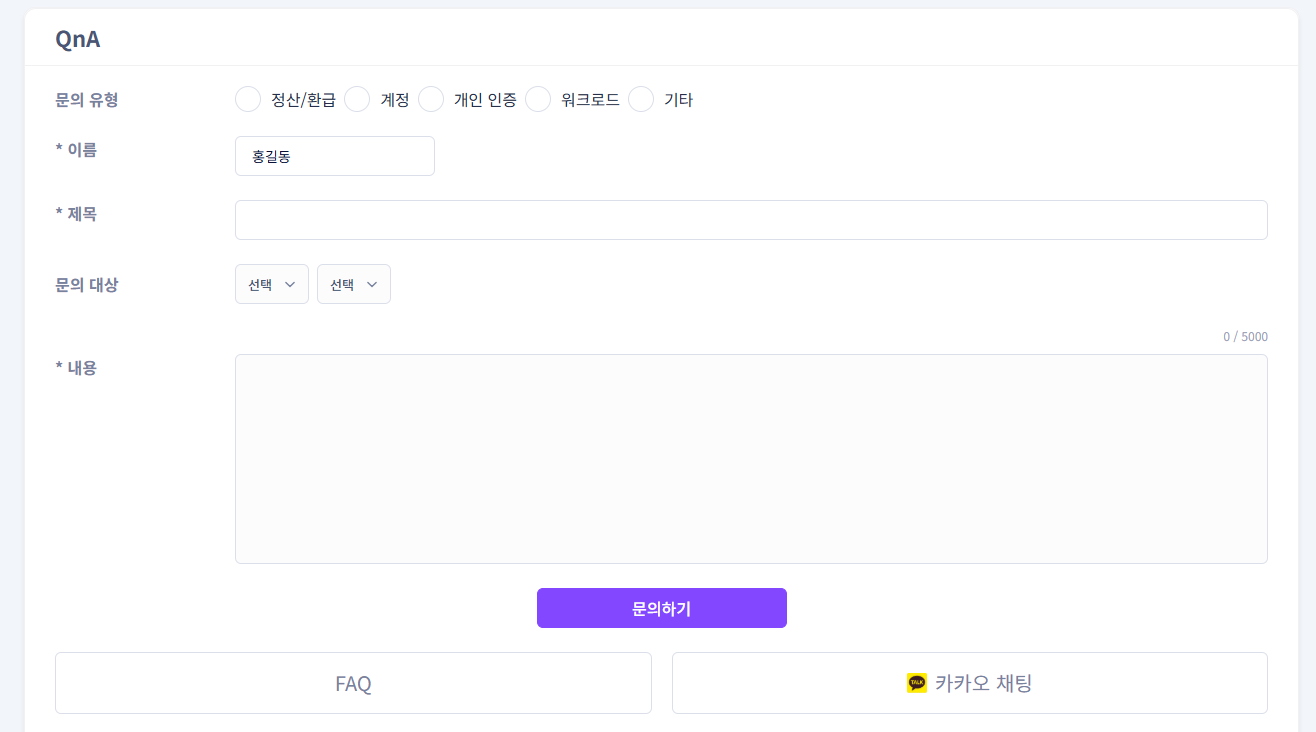This screenshot has height=732, width=1316.
Task: Select the 개인 인증 inquiry type radio button
Action: pos(430,99)
